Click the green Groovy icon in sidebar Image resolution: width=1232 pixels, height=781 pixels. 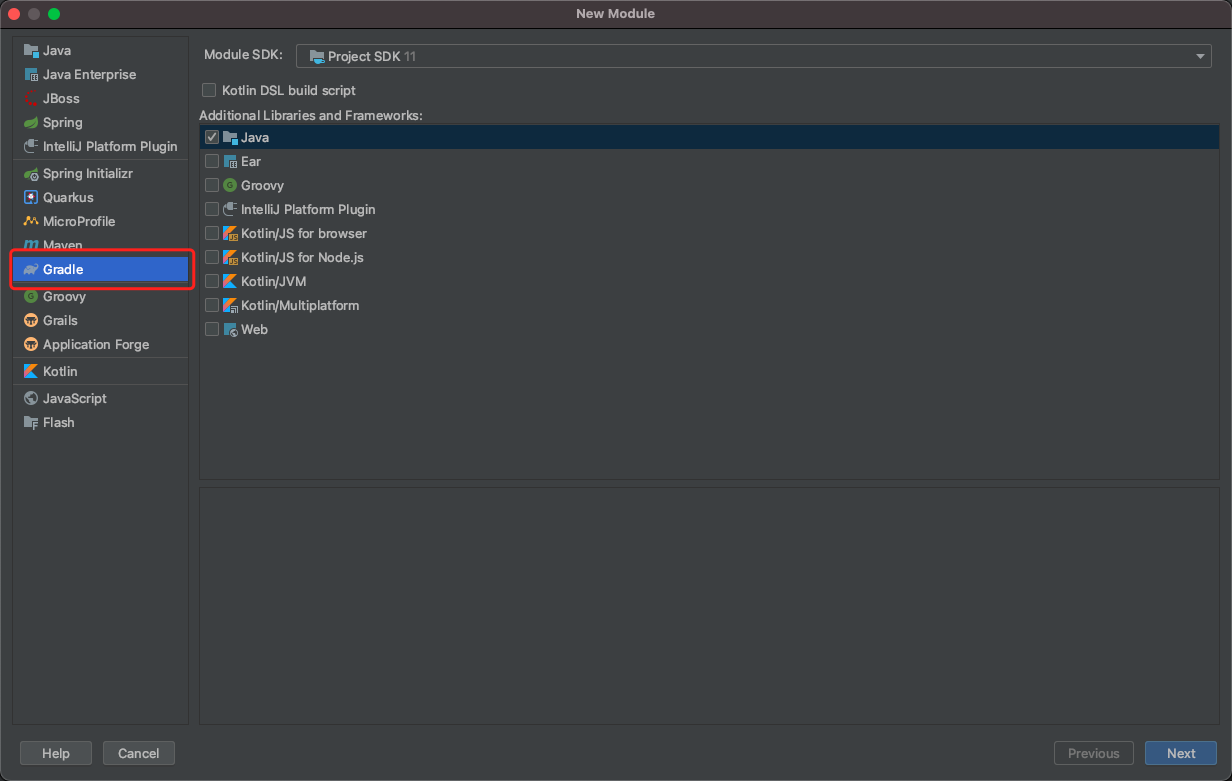(31, 296)
